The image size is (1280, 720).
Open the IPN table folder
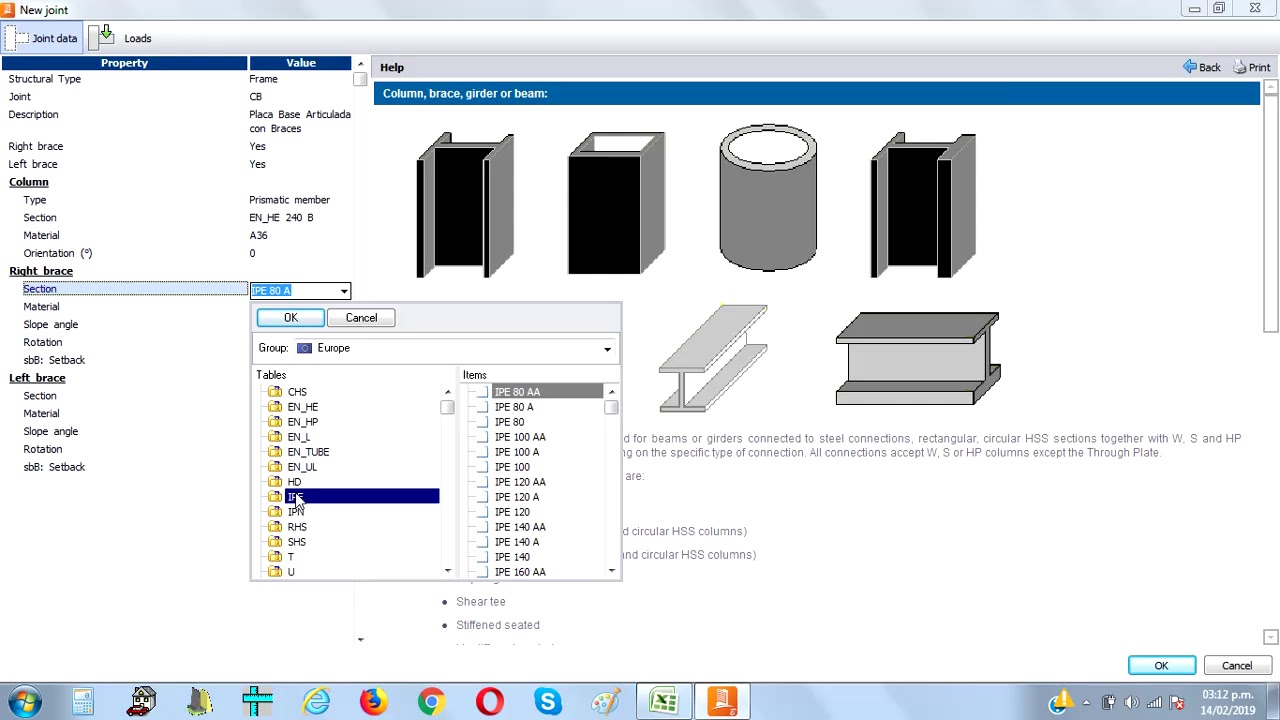click(296, 512)
